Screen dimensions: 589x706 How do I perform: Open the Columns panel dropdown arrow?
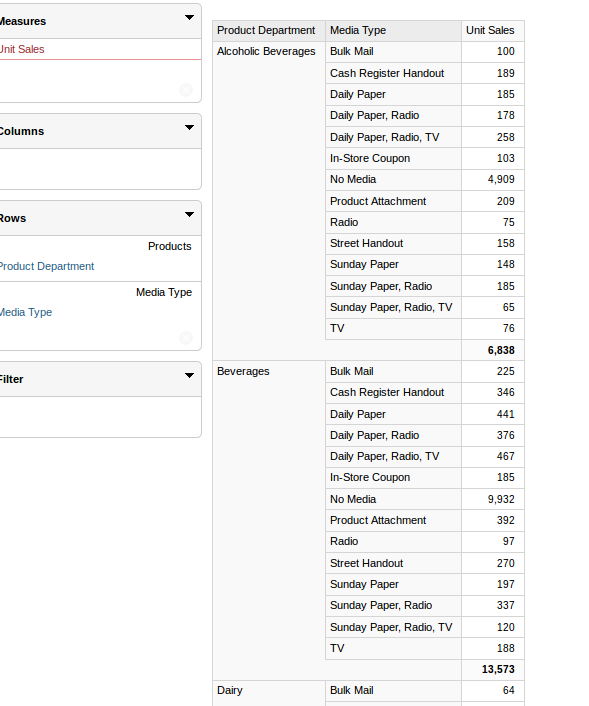[189, 127]
